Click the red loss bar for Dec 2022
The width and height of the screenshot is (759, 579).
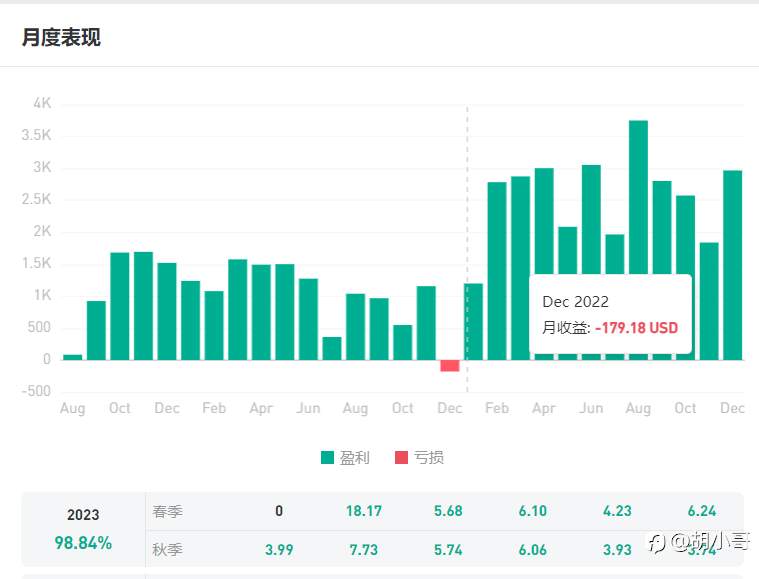[x=450, y=366]
